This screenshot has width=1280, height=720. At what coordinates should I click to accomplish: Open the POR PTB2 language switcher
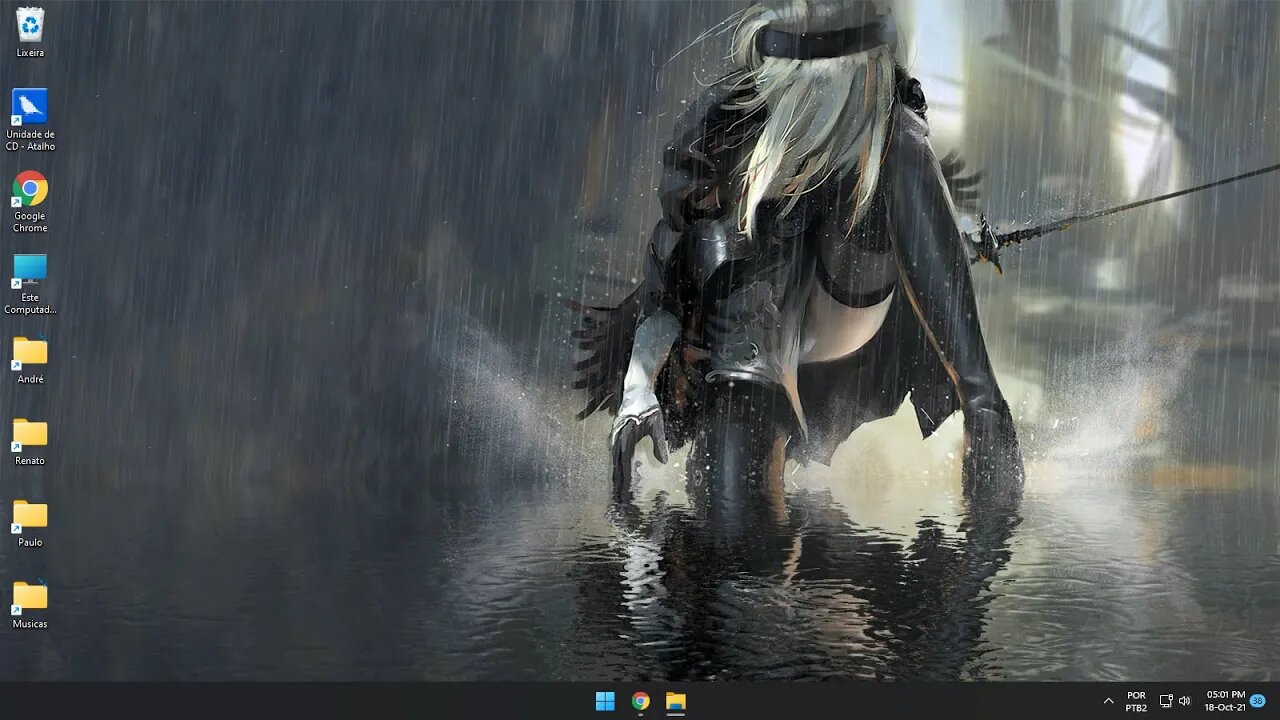coord(1136,701)
